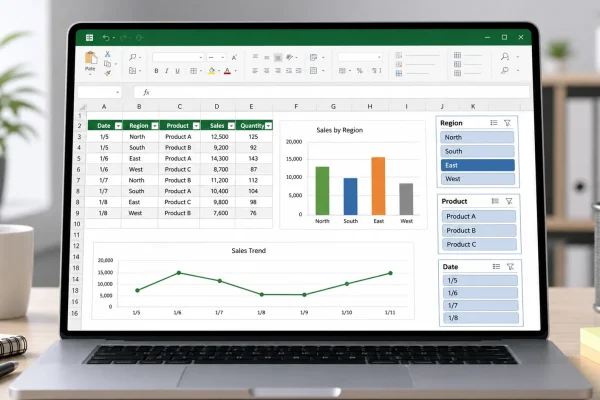Click multi-select icon on Date slicer
Viewport: 600px width, 400px height.
point(496,266)
